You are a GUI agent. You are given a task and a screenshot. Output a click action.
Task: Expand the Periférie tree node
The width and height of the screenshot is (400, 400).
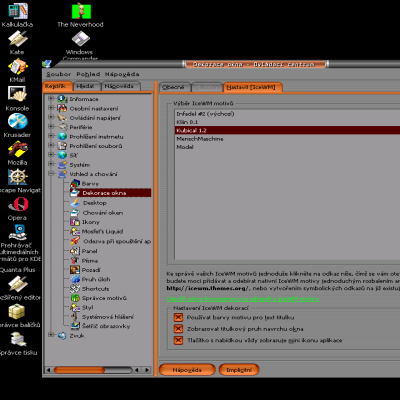click(x=51, y=126)
